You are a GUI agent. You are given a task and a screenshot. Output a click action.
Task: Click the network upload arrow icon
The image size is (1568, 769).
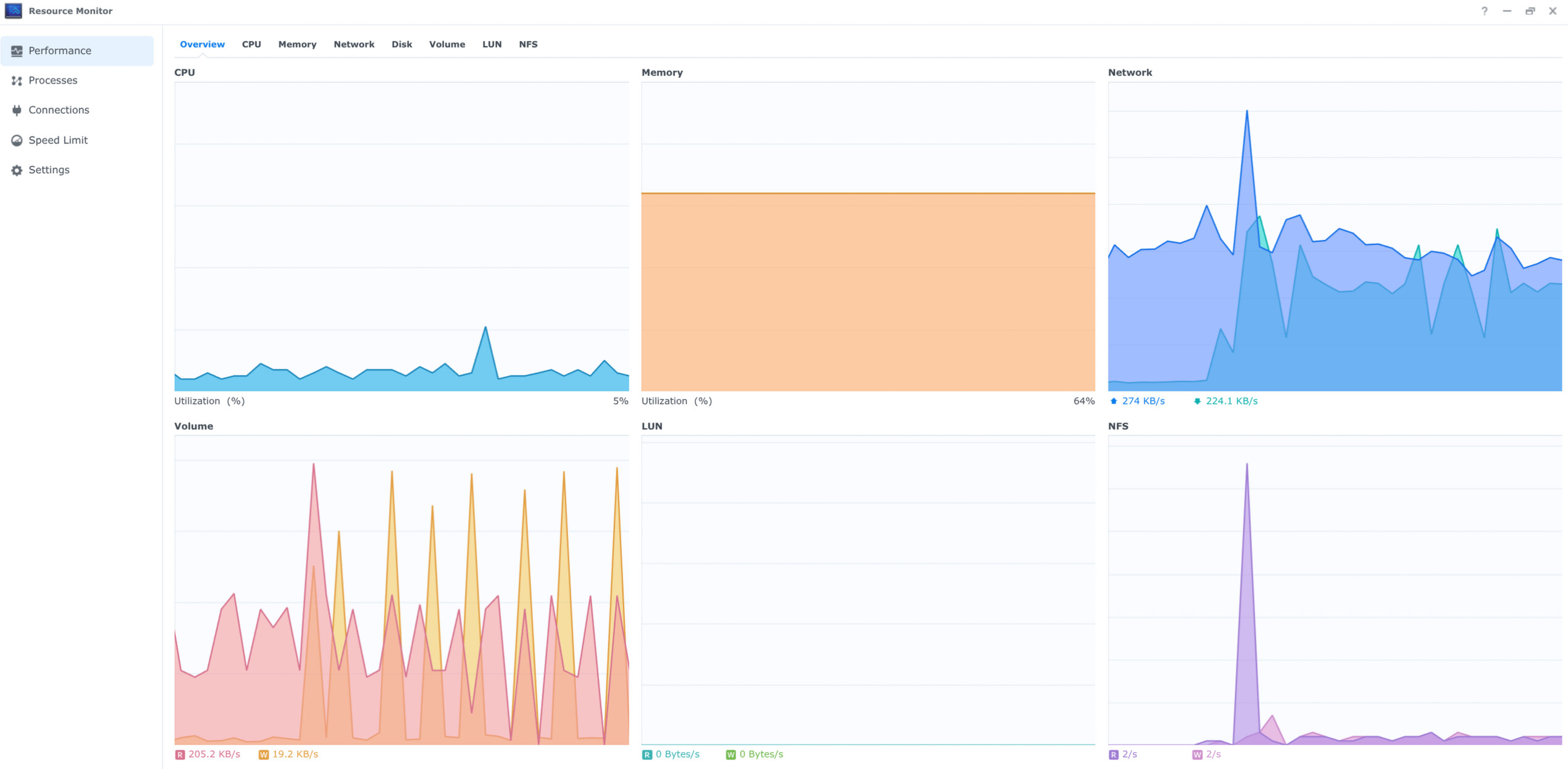coord(1113,401)
